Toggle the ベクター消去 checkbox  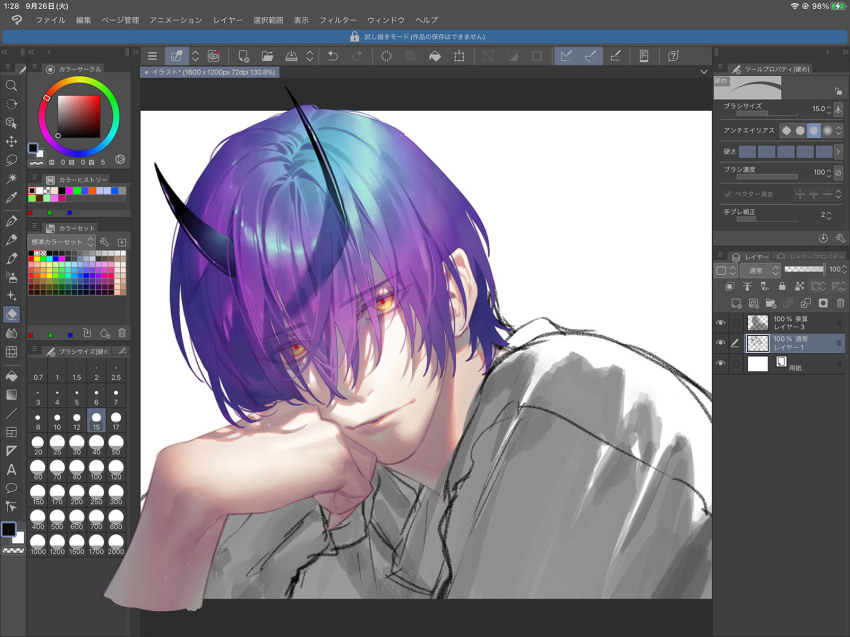(728, 194)
